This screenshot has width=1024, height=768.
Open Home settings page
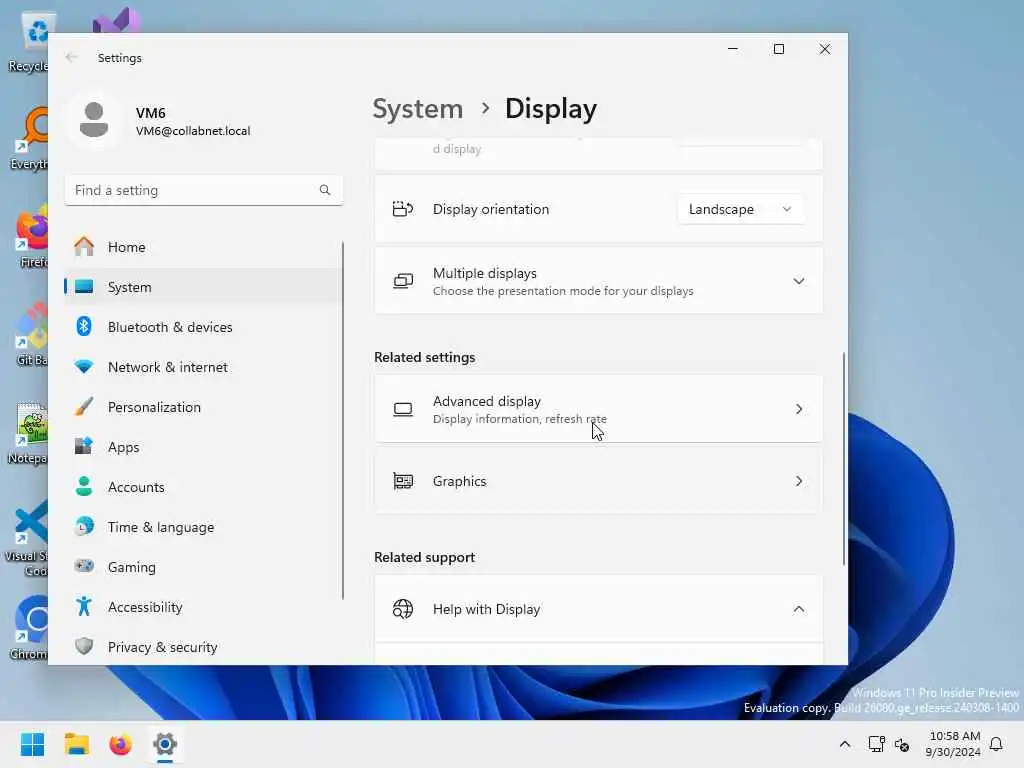[x=202, y=247]
